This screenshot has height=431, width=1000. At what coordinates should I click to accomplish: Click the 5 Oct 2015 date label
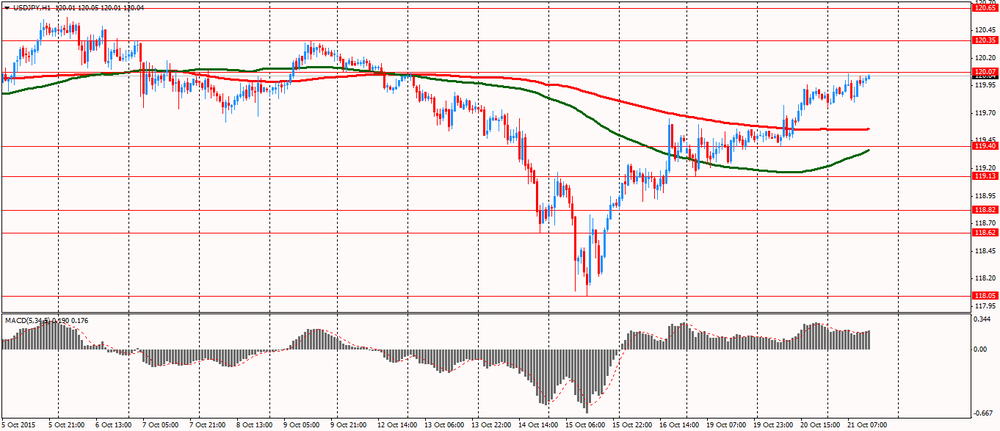pyautogui.click(x=16, y=423)
